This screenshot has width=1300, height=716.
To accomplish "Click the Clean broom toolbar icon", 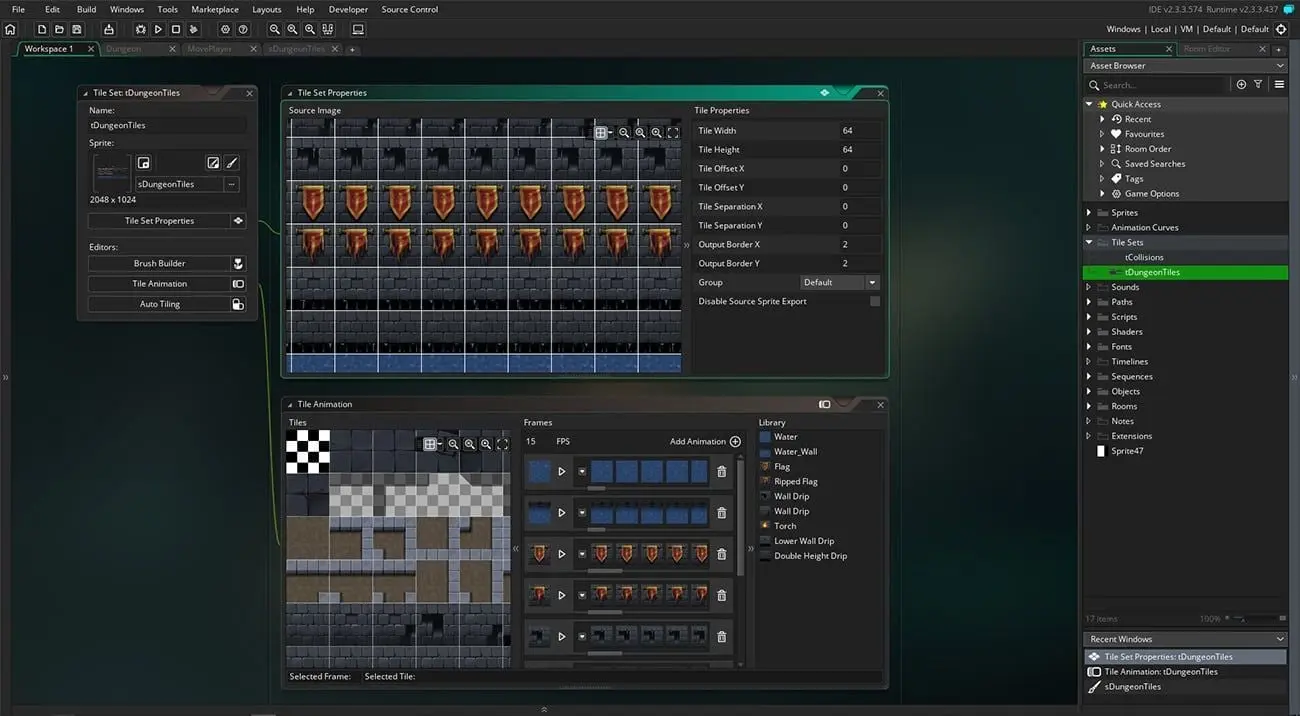I will (194, 29).
